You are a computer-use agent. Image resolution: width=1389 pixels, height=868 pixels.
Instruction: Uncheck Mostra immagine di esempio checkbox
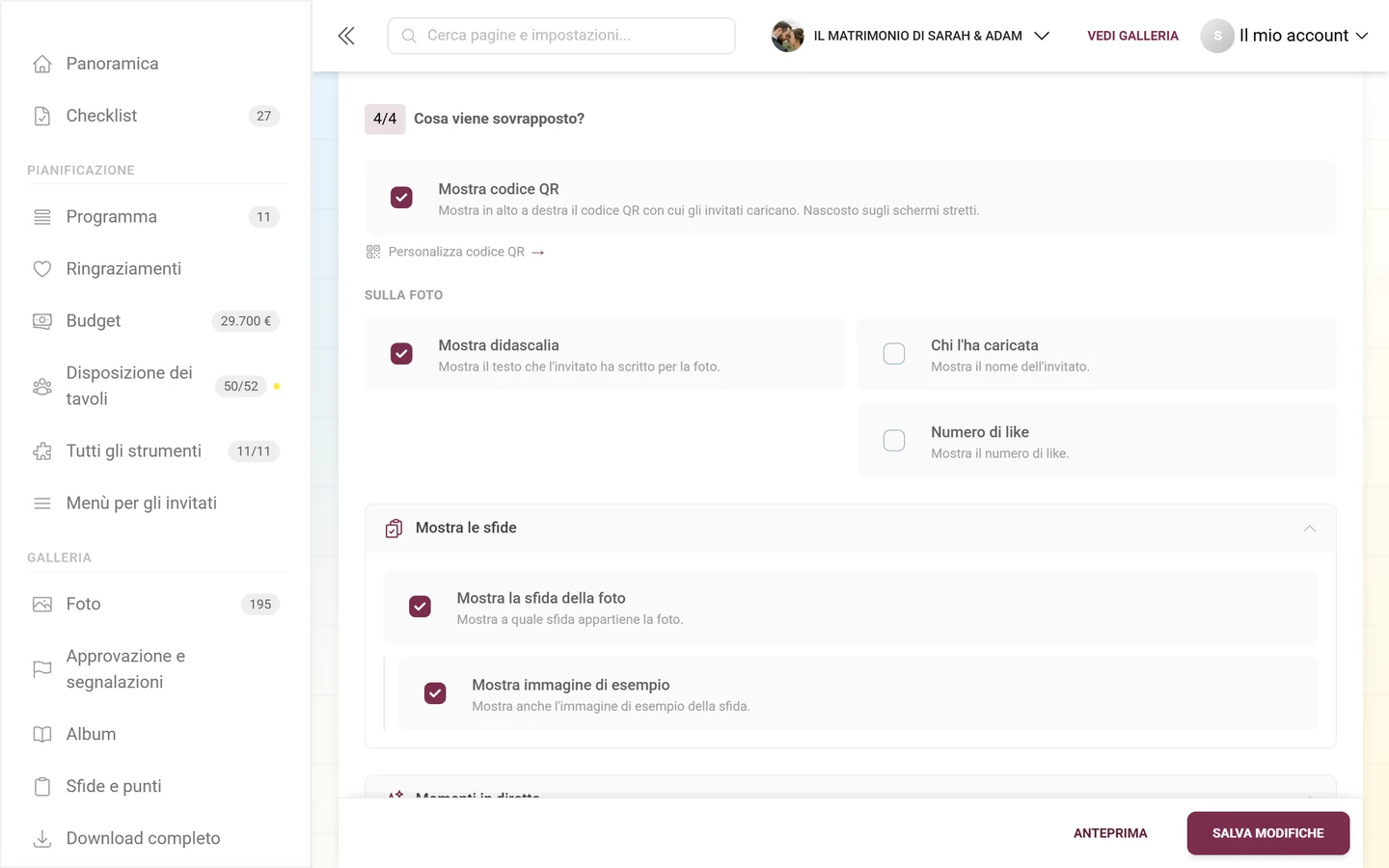pos(435,693)
